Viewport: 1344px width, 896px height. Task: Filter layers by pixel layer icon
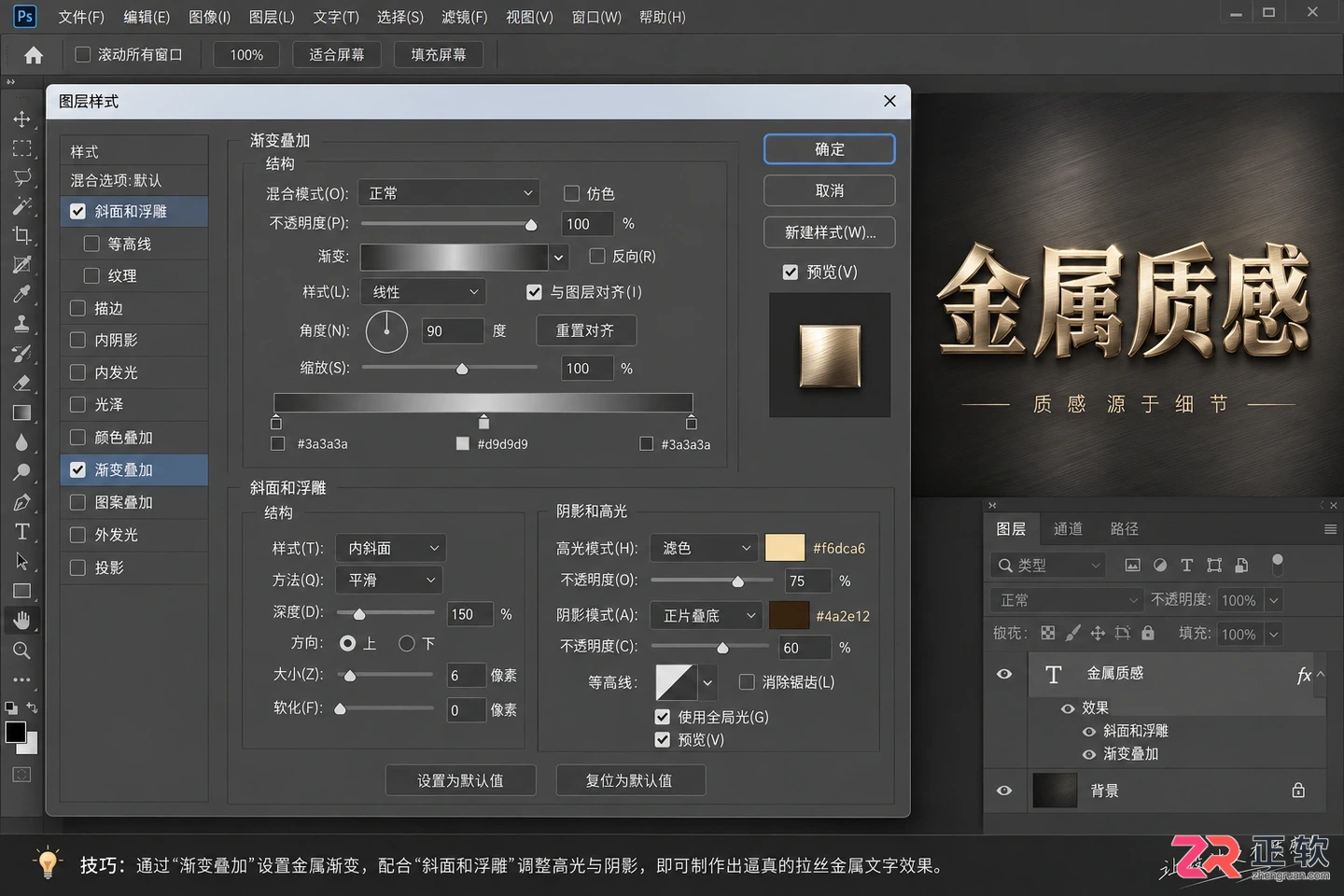pyautogui.click(x=1132, y=565)
